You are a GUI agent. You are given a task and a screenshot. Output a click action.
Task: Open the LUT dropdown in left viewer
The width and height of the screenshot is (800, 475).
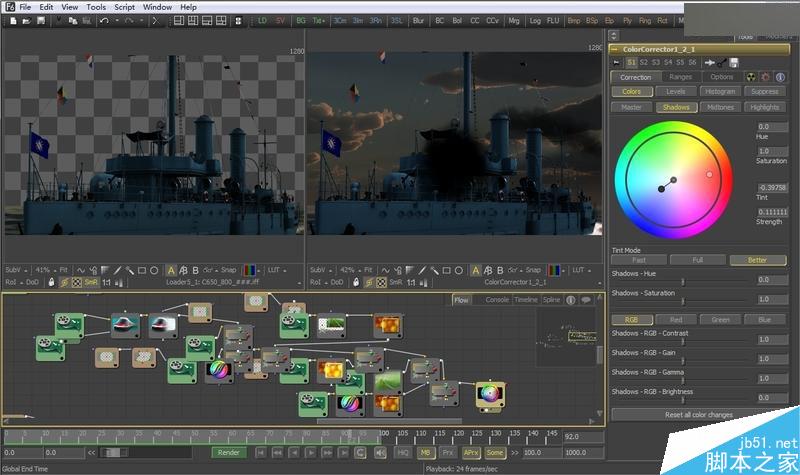[274, 270]
